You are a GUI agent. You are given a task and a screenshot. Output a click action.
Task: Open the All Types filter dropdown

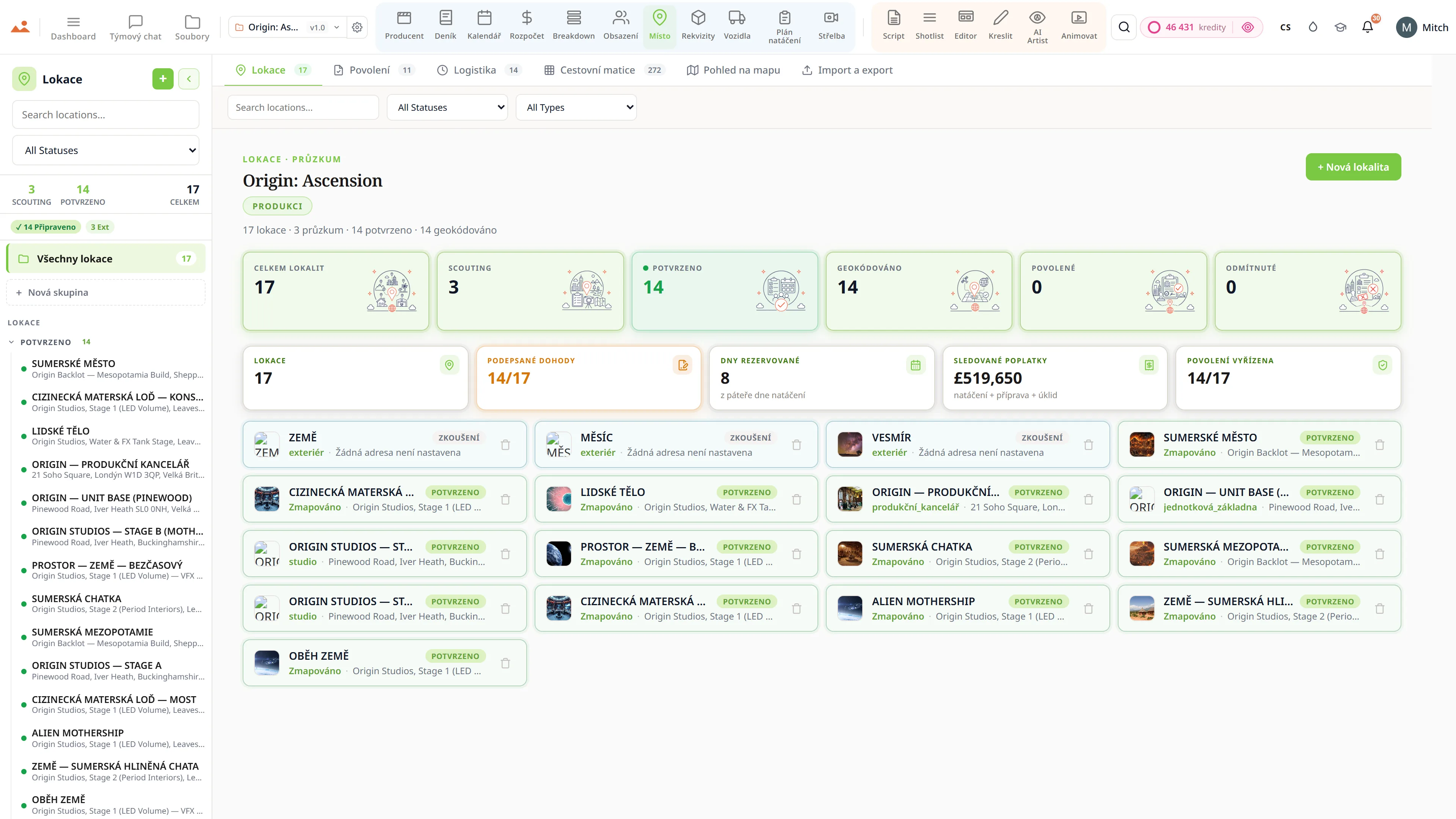click(x=576, y=107)
